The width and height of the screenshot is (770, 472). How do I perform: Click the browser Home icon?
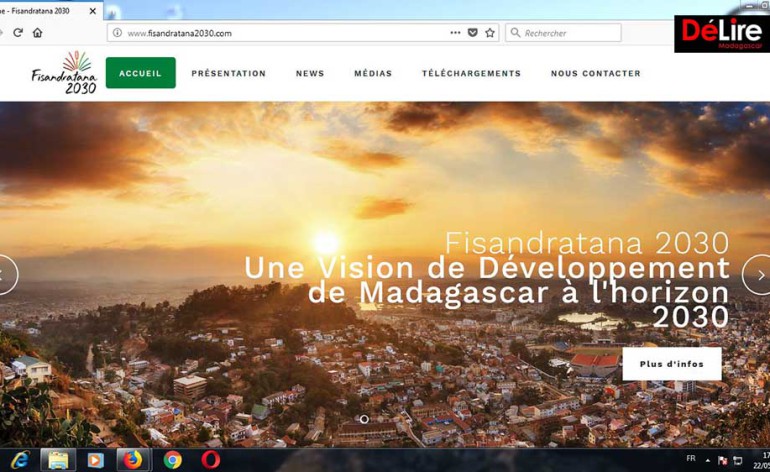tap(38, 33)
